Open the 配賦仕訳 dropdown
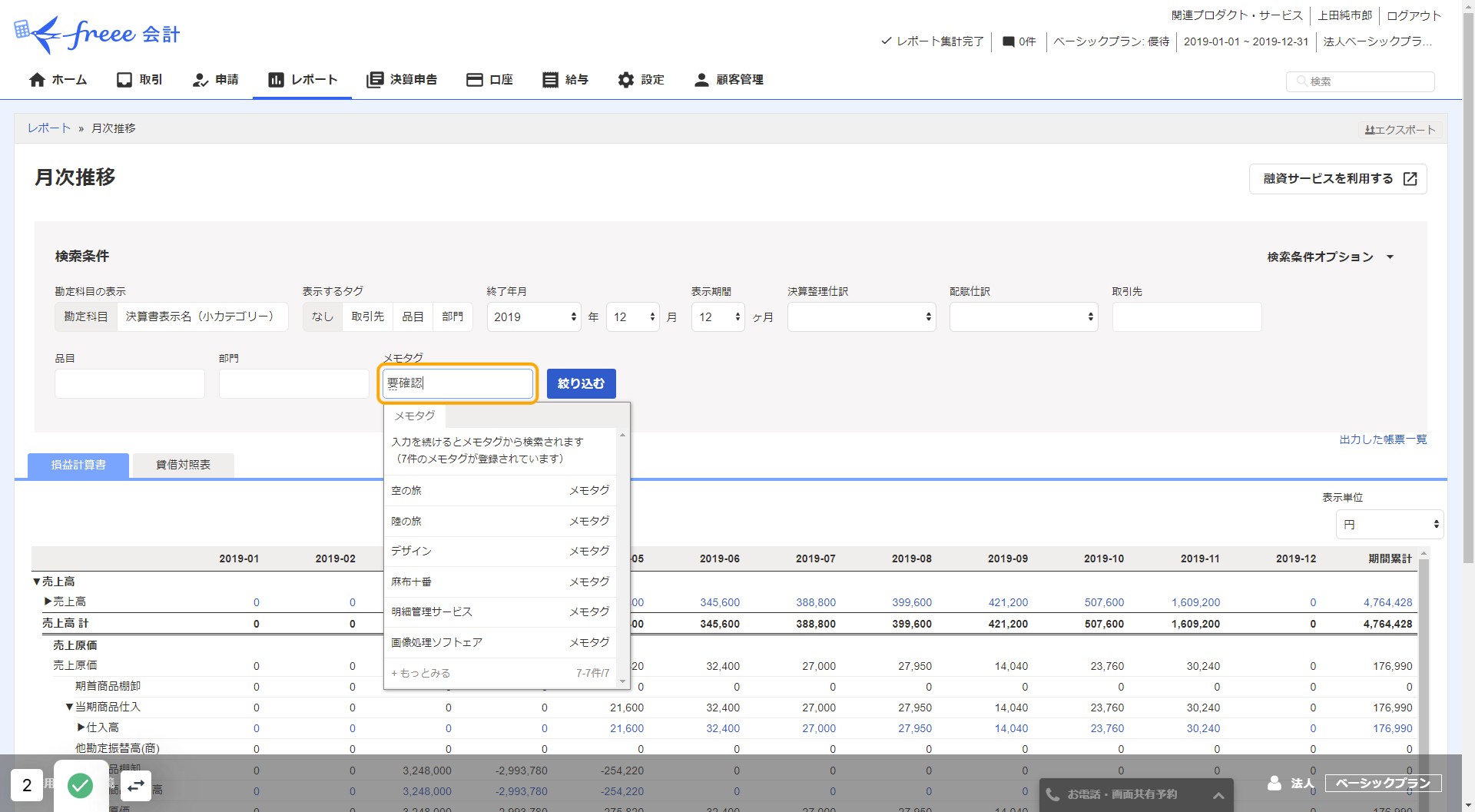1475x812 pixels. point(1023,317)
